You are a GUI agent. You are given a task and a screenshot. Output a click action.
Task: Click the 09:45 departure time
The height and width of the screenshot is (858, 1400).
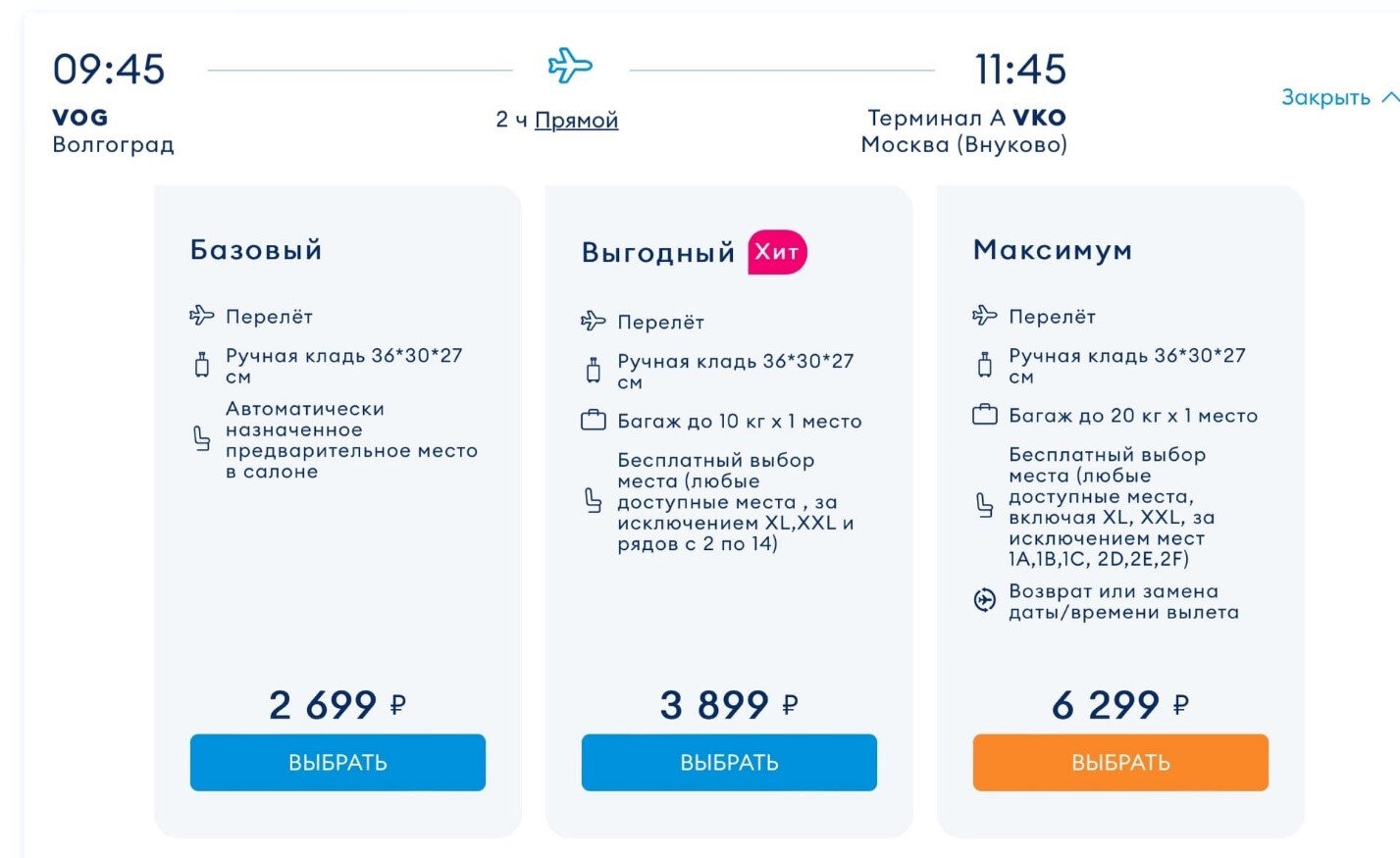click(x=109, y=70)
